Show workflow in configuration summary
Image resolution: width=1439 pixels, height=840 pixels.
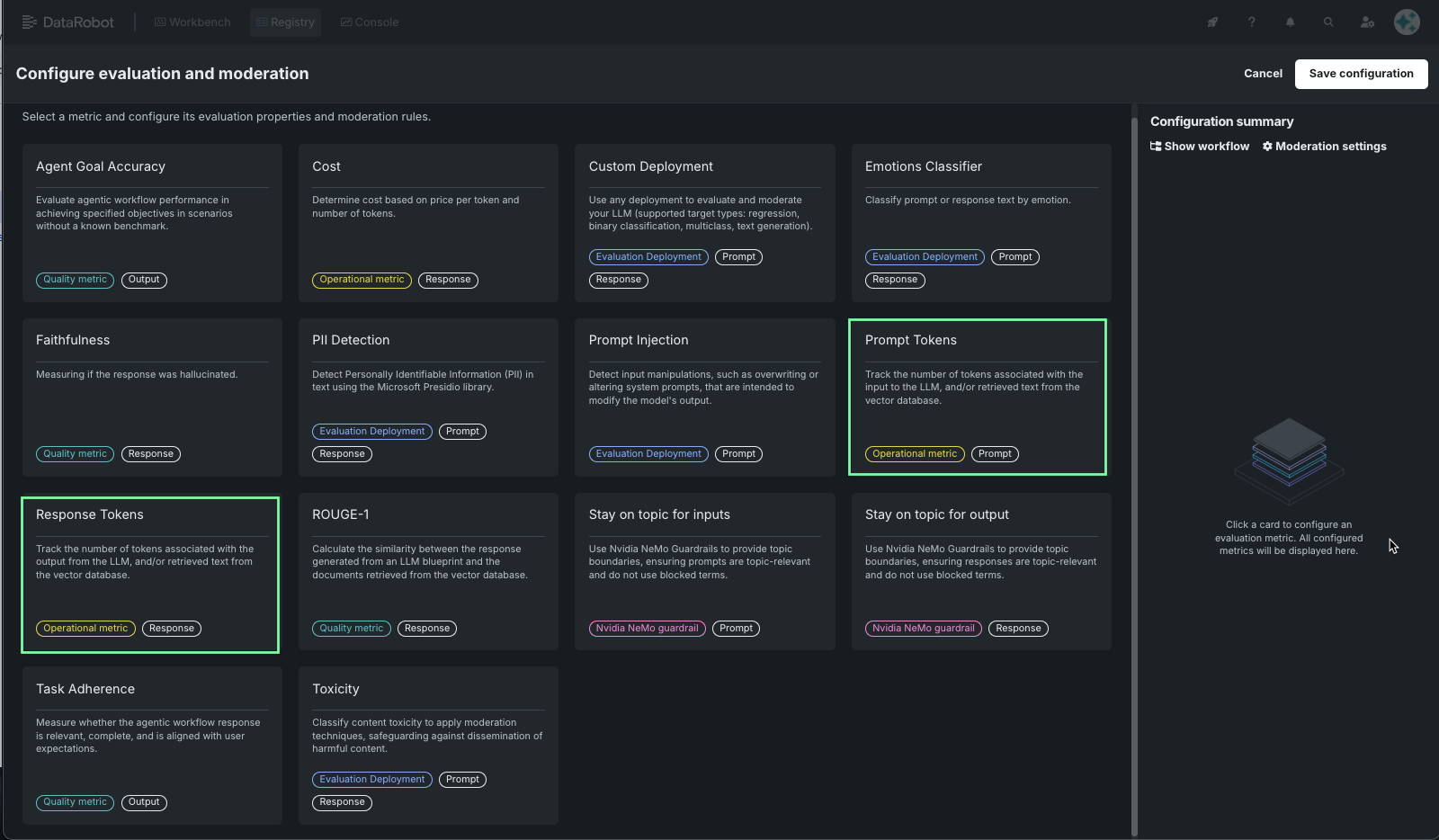pyautogui.click(x=1200, y=147)
